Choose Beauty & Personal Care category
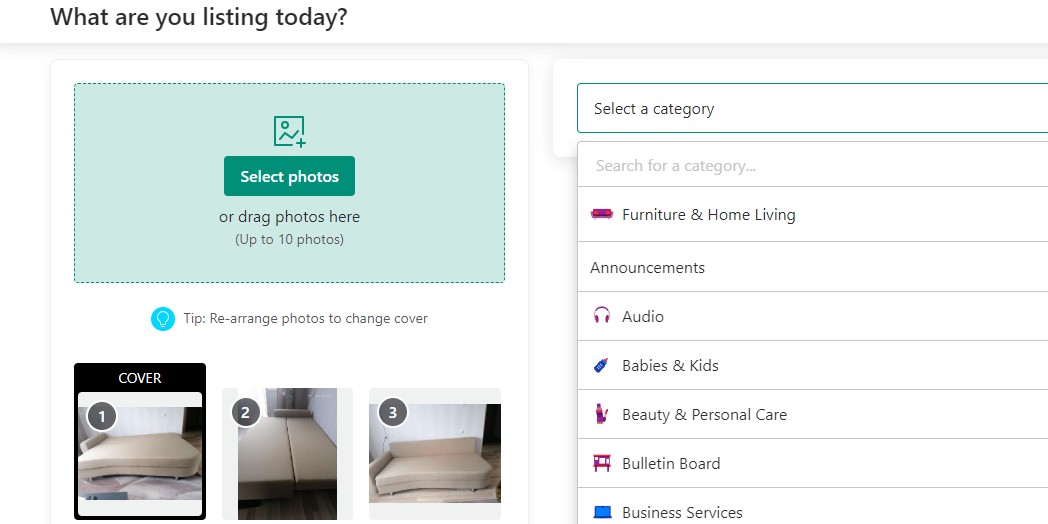This screenshot has width=1048, height=524. (704, 415)
